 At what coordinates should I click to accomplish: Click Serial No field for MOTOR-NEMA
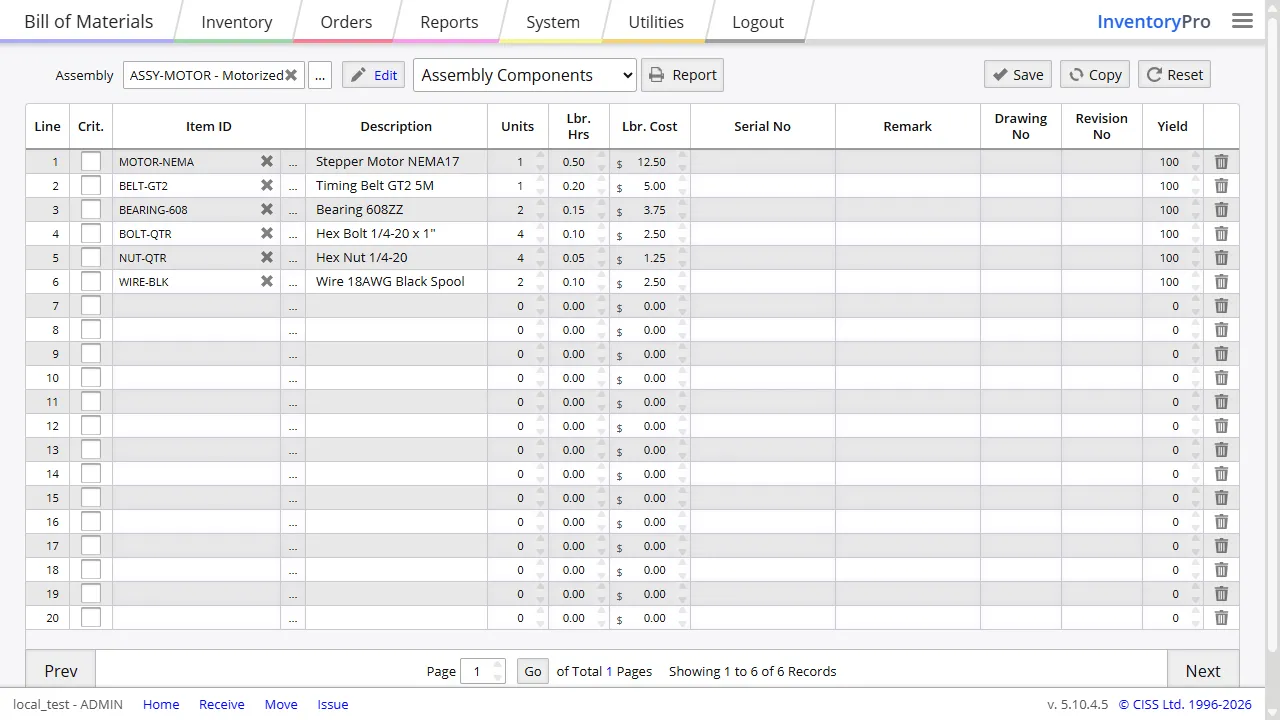pos(763,162)
